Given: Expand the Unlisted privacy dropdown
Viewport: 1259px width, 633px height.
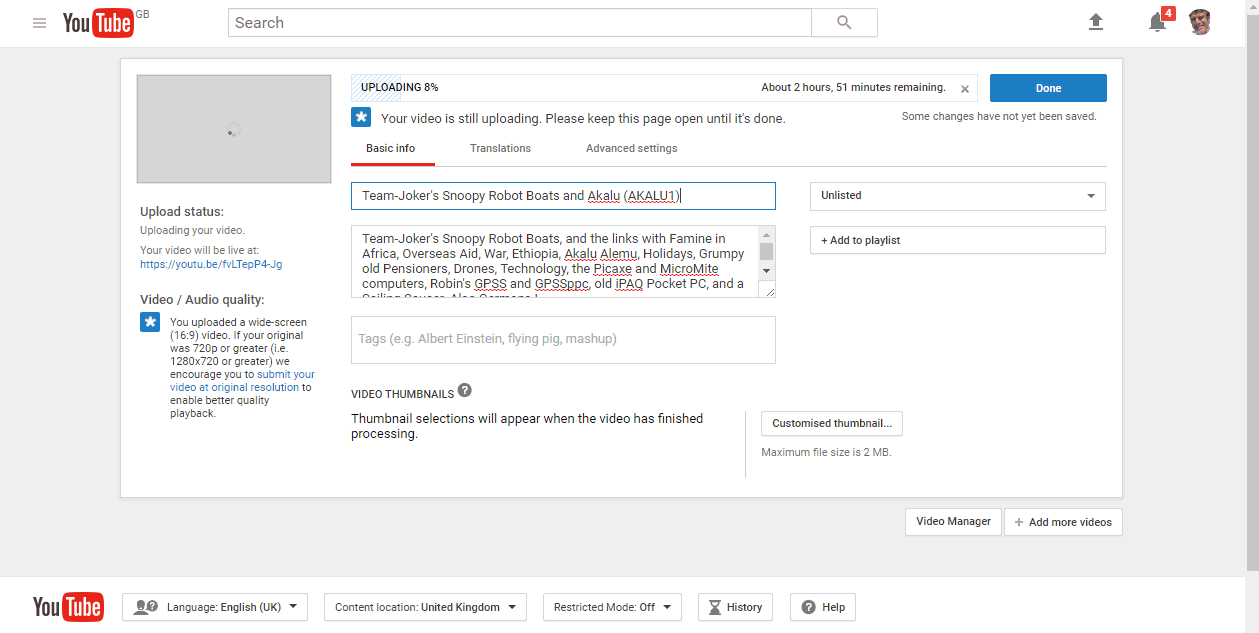Looking at the screenshot, I should pyautogui.click(x=958, y=196).
